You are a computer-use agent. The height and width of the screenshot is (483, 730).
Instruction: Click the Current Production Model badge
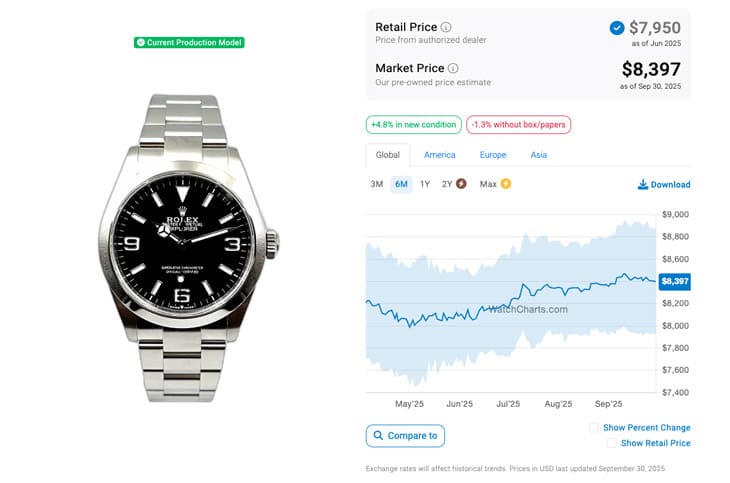coord(189,42)
